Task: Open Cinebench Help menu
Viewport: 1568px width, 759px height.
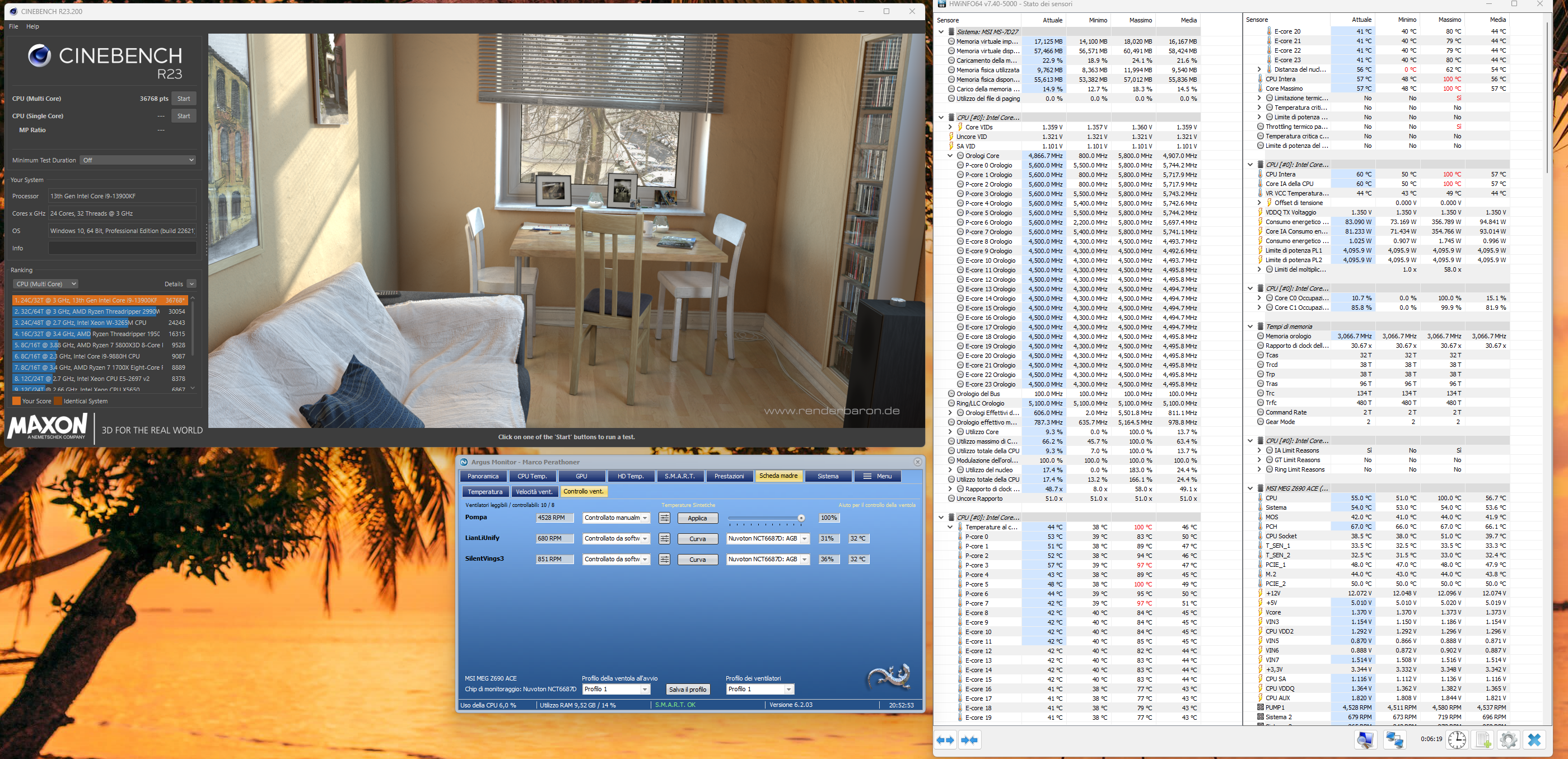Action: (33, 26)
